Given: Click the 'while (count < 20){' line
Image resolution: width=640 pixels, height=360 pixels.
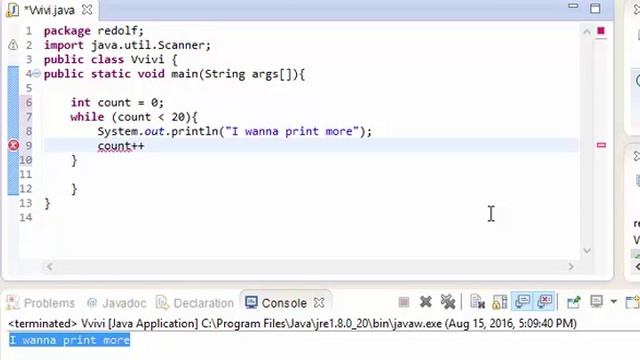Looking at the screenshot, I should tap(134, 117).
